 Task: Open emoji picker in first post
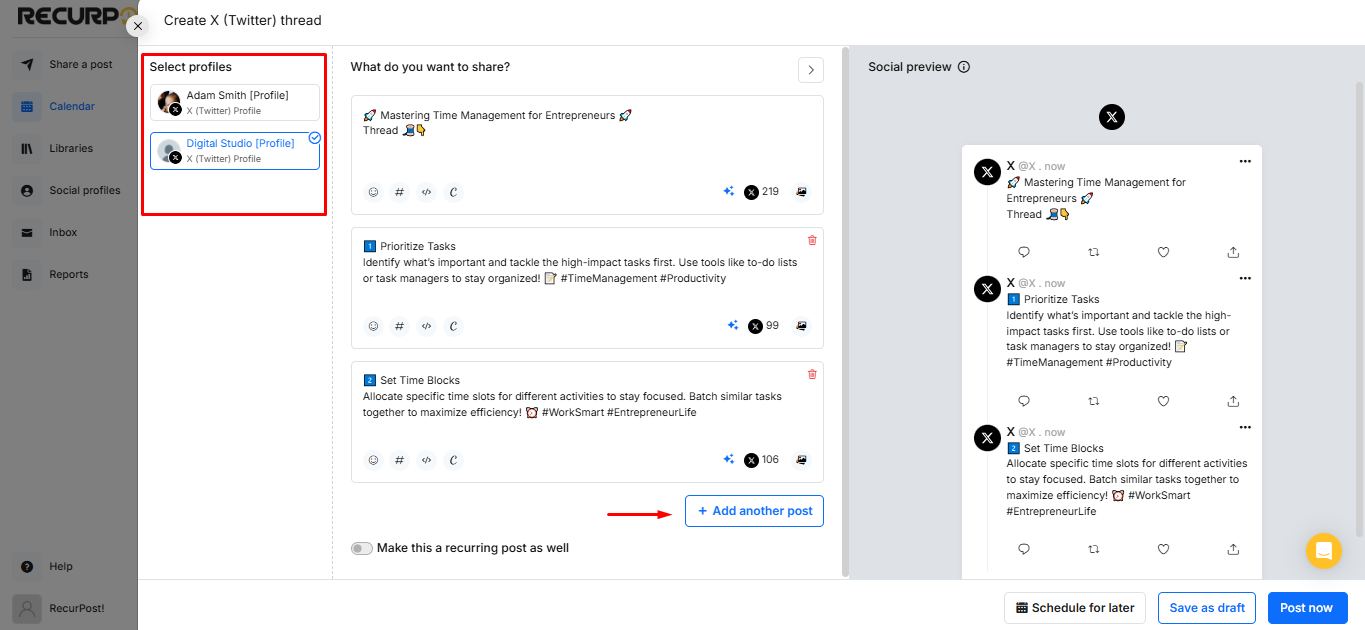pos(373,192)
